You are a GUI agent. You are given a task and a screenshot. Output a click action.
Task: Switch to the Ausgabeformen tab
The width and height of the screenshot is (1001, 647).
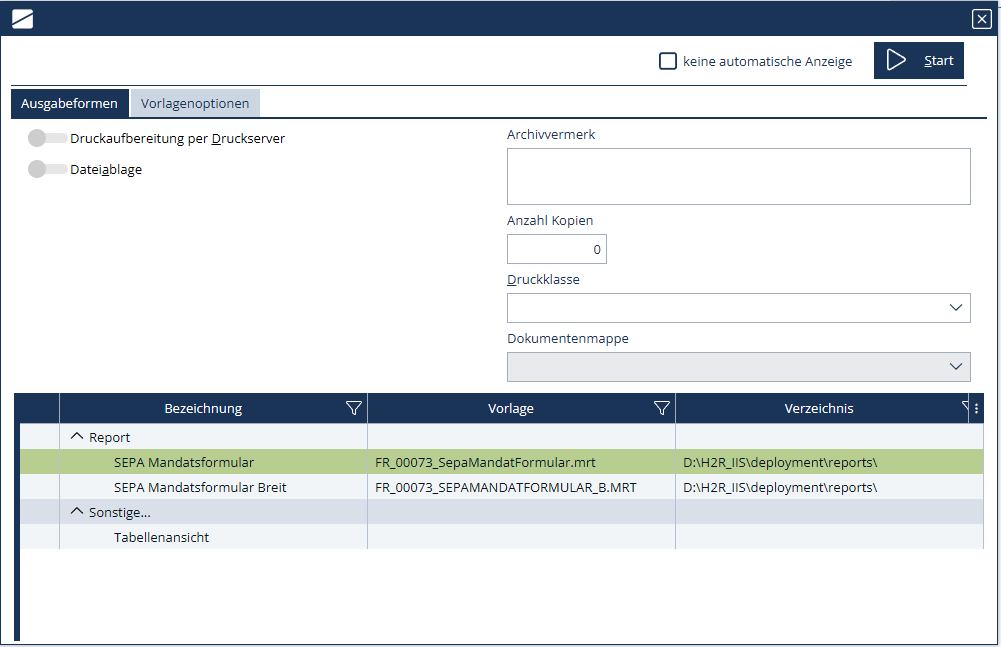tap(70, 103)
